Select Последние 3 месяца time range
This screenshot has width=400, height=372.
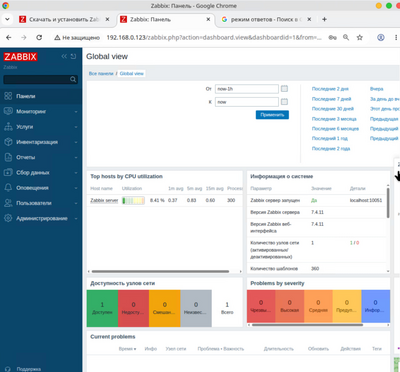334,119
